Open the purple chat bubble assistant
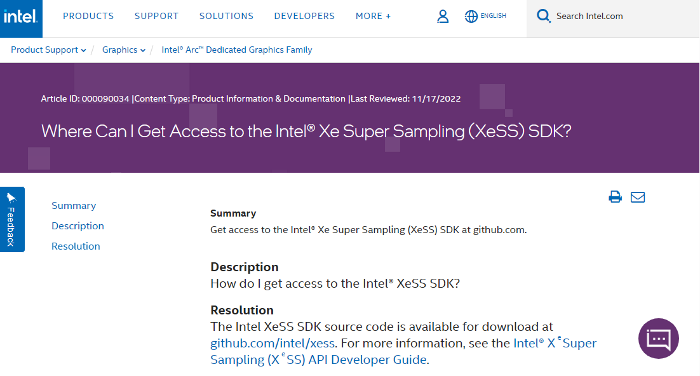700x376 pixels. click(x=658, y=338)
